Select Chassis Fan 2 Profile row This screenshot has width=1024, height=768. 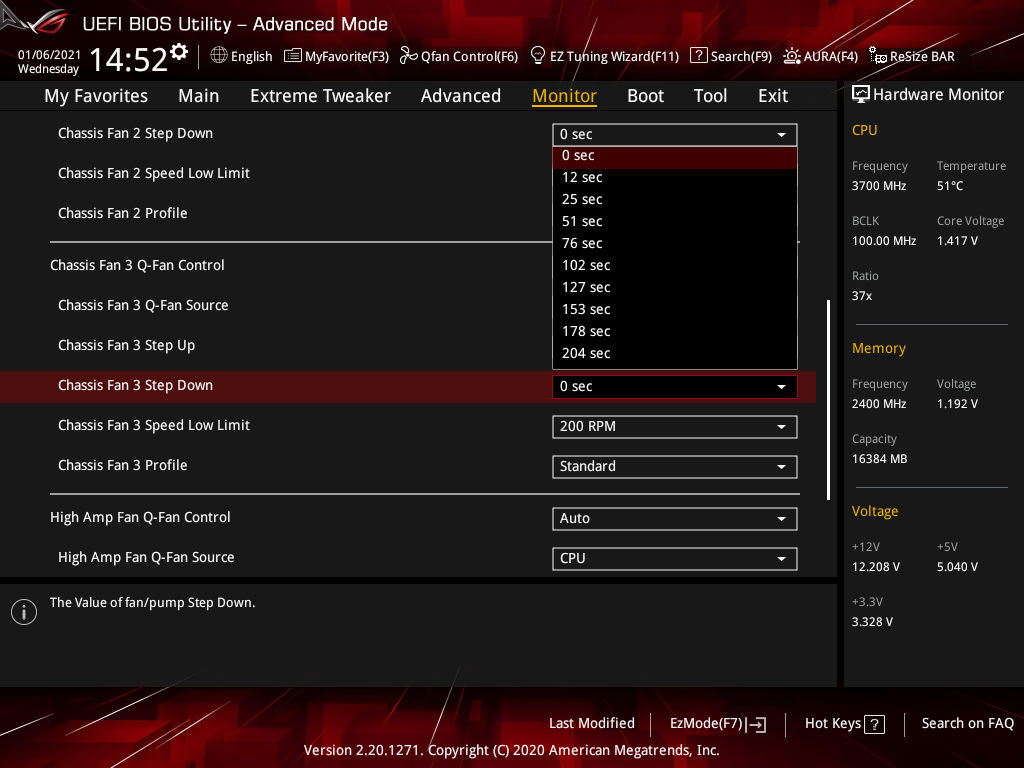pyautogui.click(x=122, y=213)
